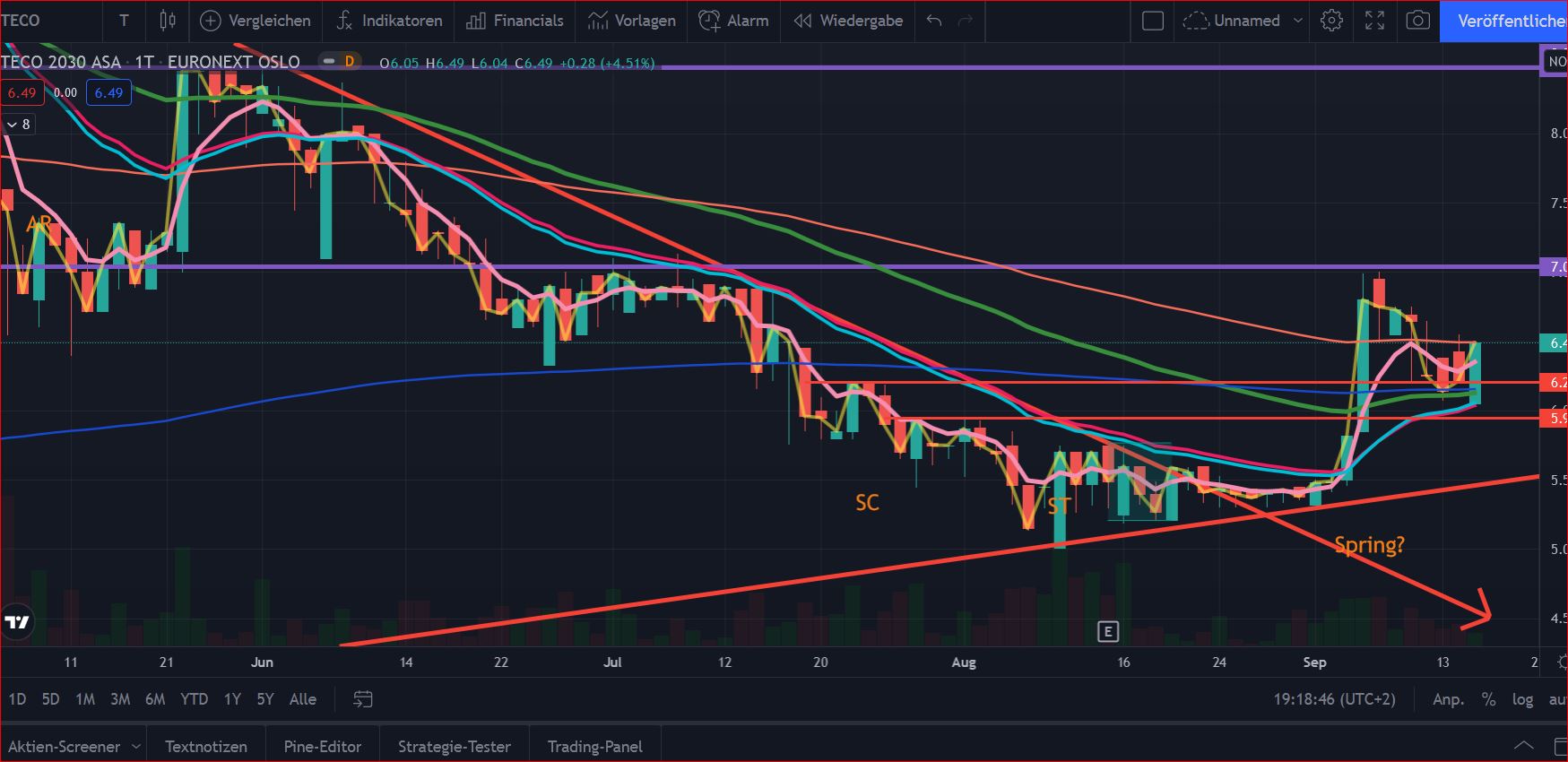
Task: Set the date range to YTD
Action: tap(194, 699)
